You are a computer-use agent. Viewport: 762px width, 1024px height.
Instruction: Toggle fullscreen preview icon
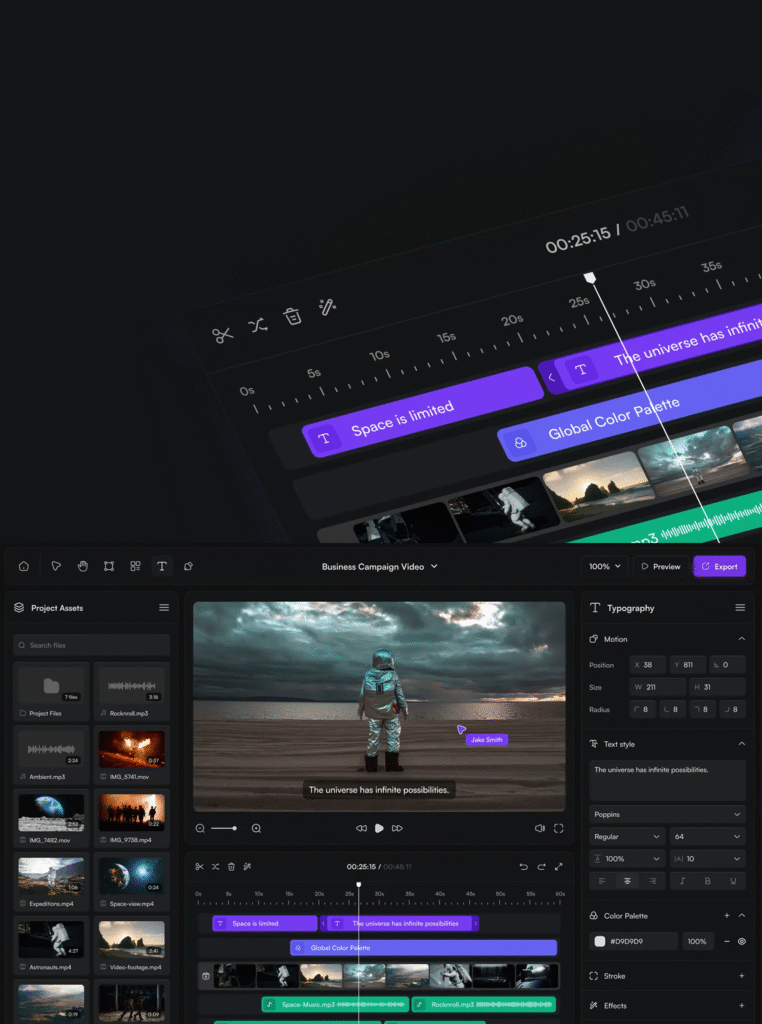[x=558, y=828]
